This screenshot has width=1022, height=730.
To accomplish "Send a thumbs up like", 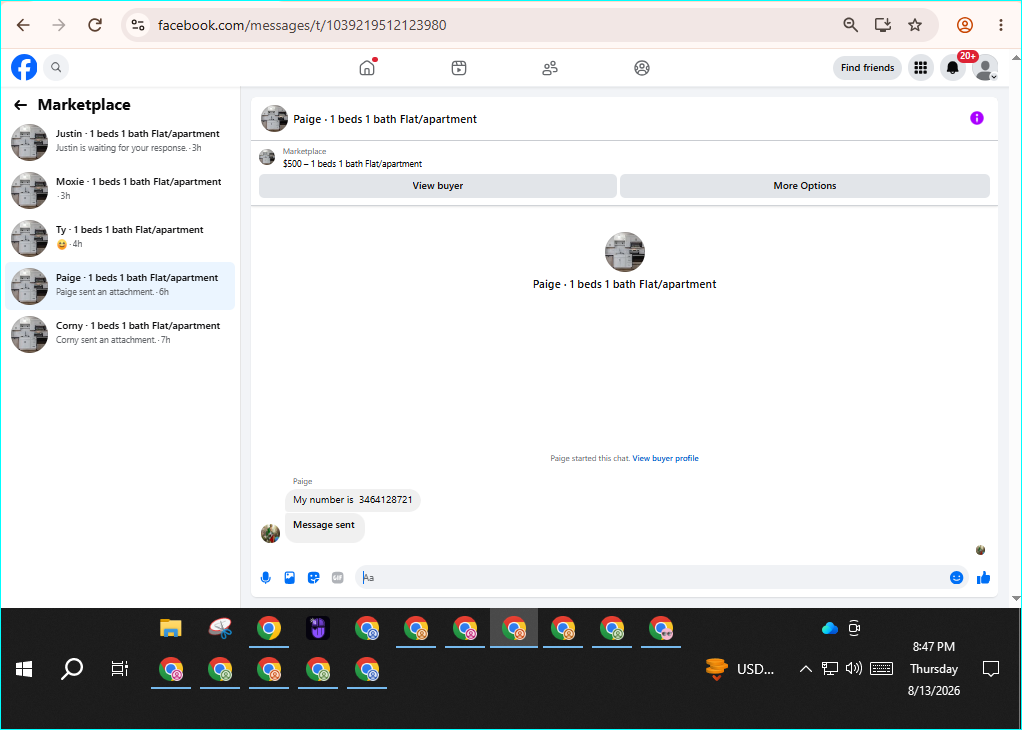I will pyautogui.click(x=984, y=577).
